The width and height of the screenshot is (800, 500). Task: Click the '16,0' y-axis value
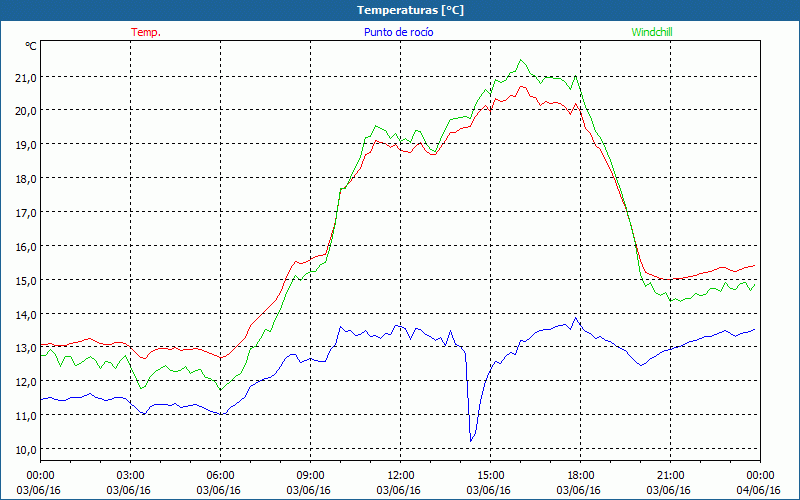[26, 247]
